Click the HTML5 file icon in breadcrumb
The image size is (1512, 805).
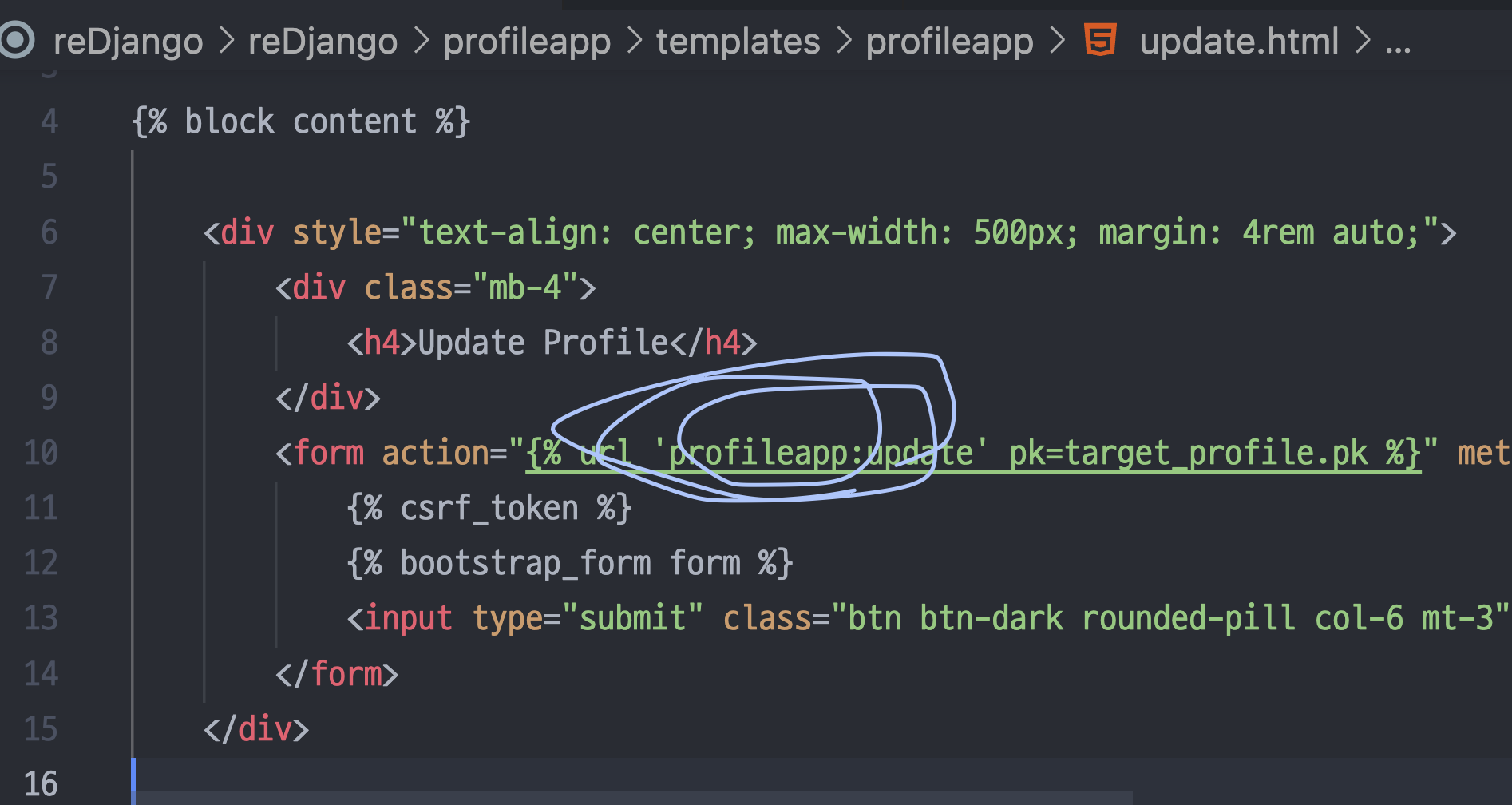tap(1100, 40)
